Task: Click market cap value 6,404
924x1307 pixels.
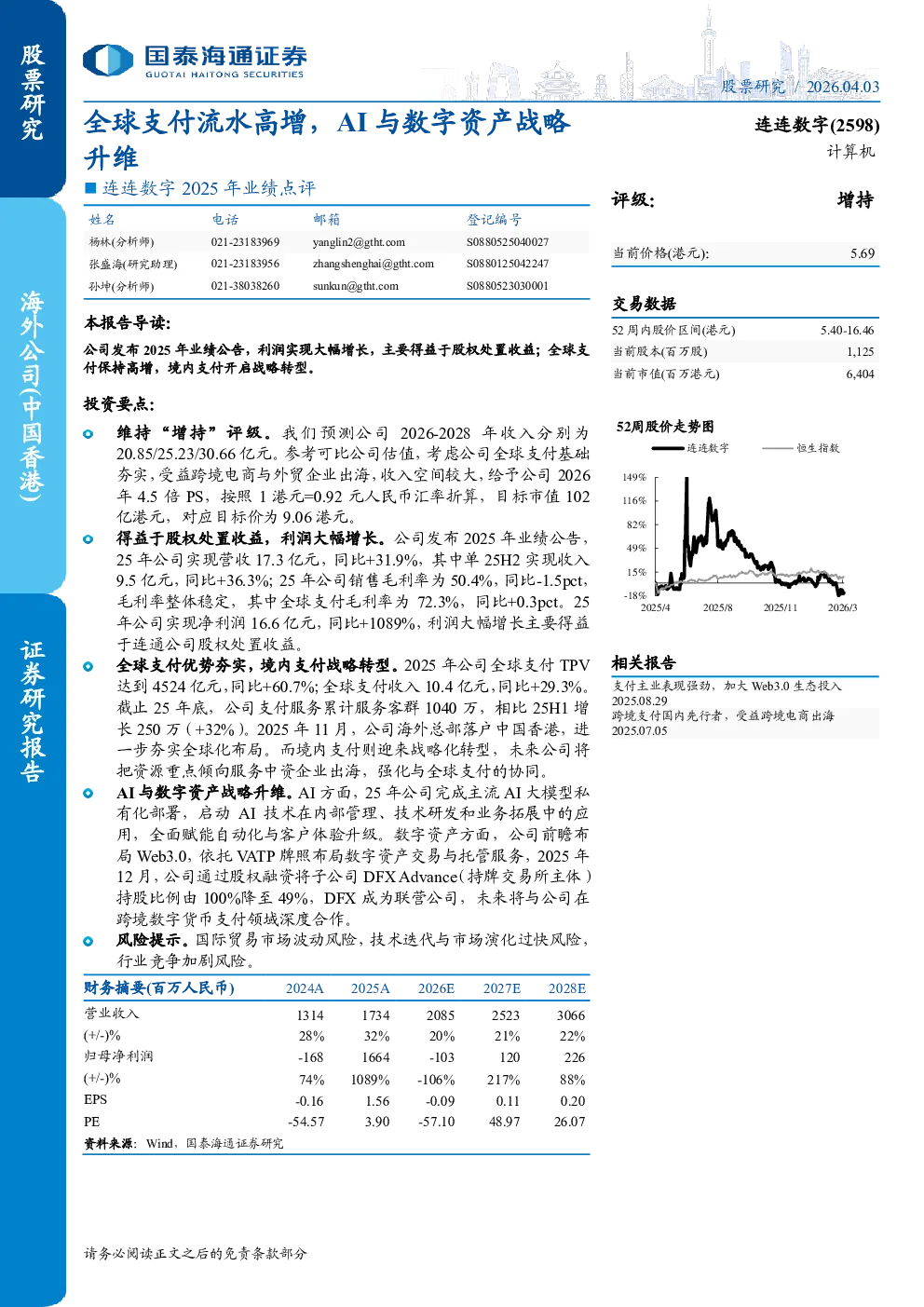Action: point(860,374)
